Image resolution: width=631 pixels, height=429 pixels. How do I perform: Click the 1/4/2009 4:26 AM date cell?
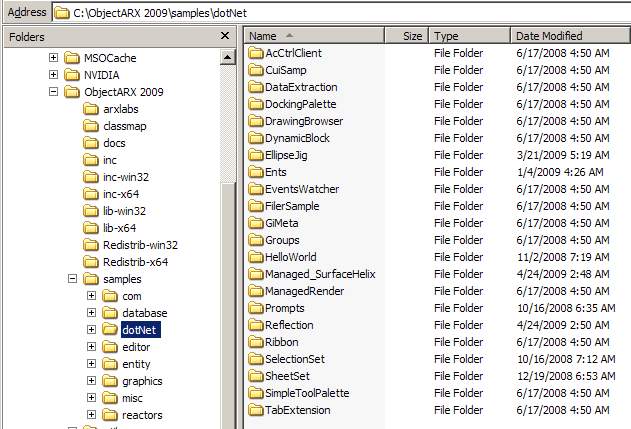[560, 172]
